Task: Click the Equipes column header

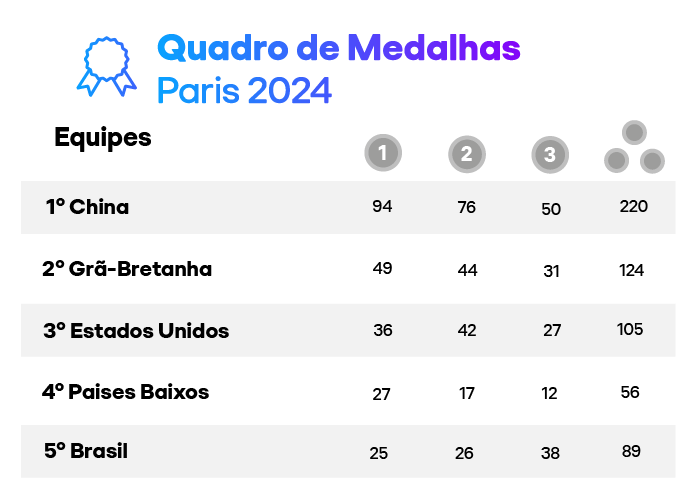Action: [x=103, y=137]
